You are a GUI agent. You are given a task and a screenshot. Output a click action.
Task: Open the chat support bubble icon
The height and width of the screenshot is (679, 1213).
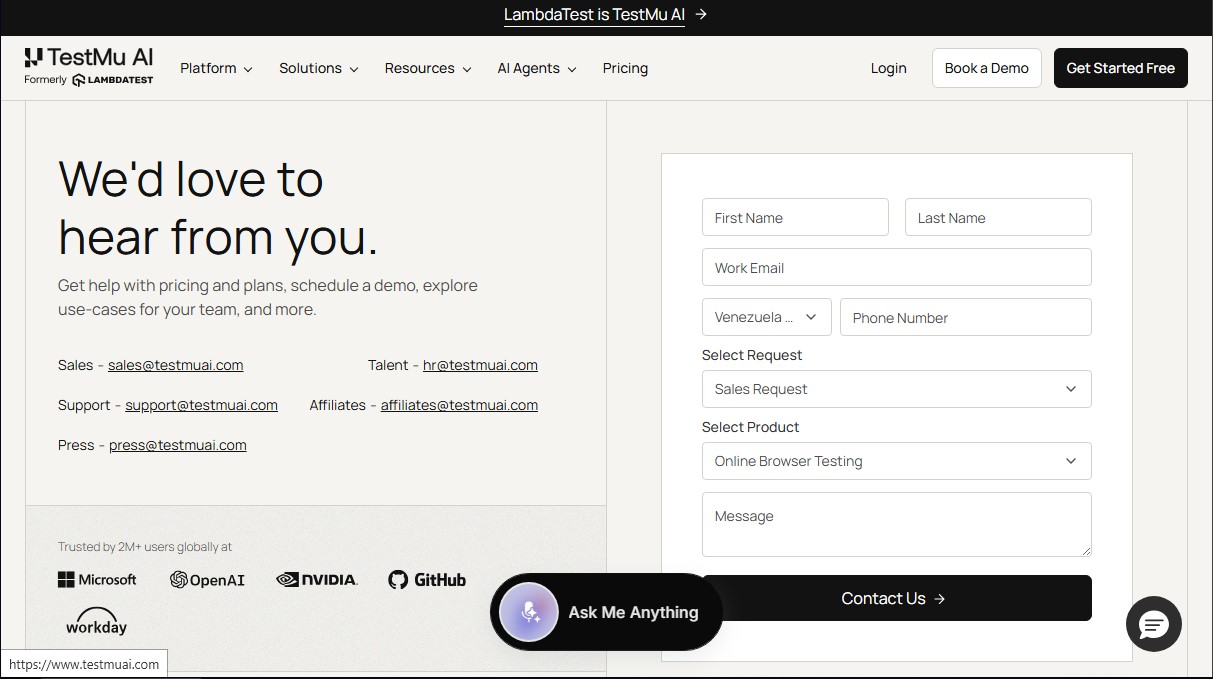click(1154, 625)
